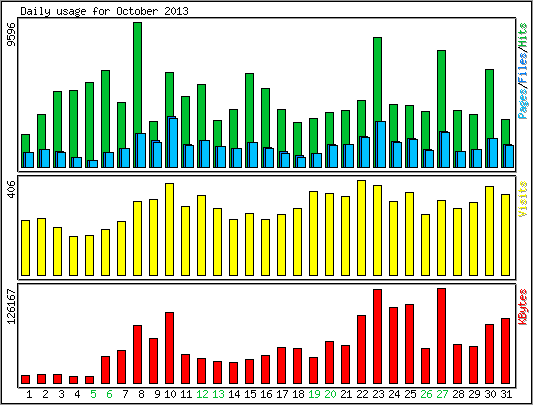Select the green hits bar for day 27

[x=441, y=91]
